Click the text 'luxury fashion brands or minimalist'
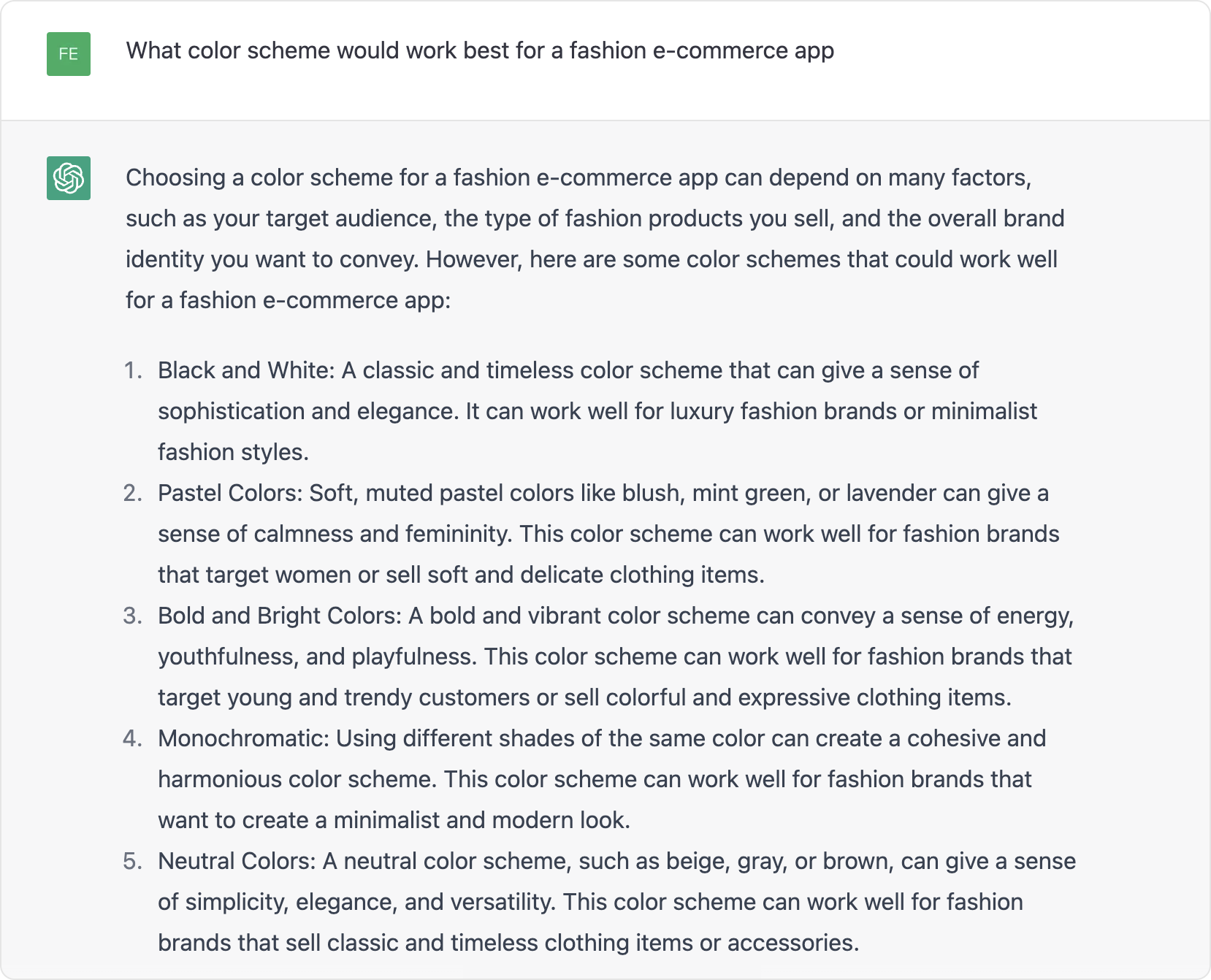 [x=853, y=411]
